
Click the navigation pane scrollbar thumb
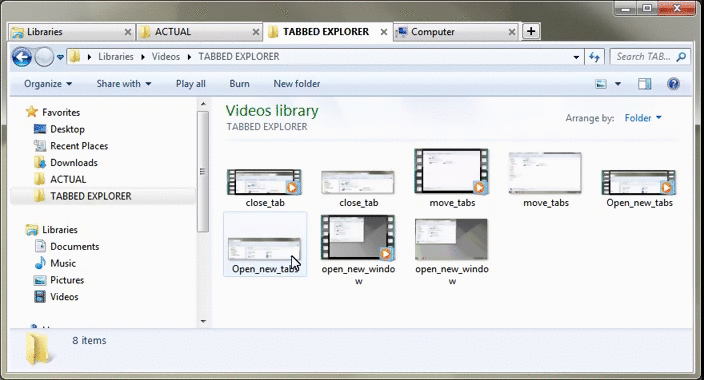tap(202, 172)
